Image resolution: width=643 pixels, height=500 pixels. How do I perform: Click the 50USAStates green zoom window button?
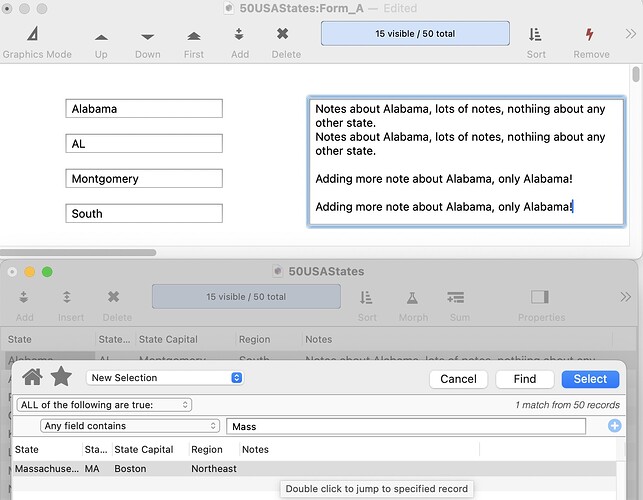[x=47, y=272]
